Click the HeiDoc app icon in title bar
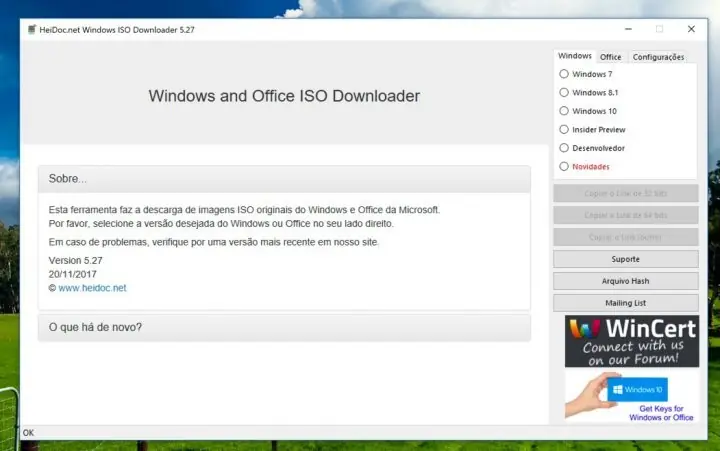Image resolution: width=720 pixels, height=451 pixels. (x=31, y=29)
